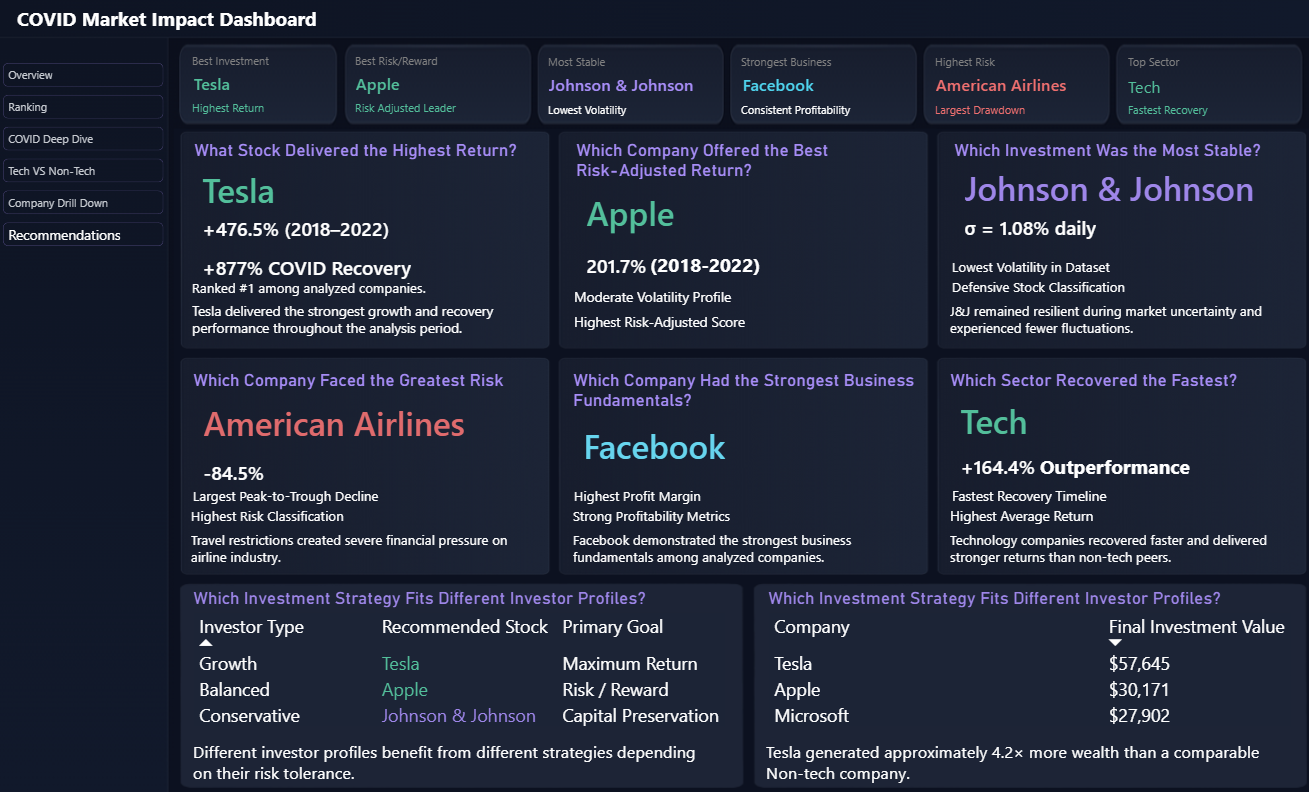This screenshot has width=1309, height=792.
Task: Open the Overview page button
Action: [83, 75]
